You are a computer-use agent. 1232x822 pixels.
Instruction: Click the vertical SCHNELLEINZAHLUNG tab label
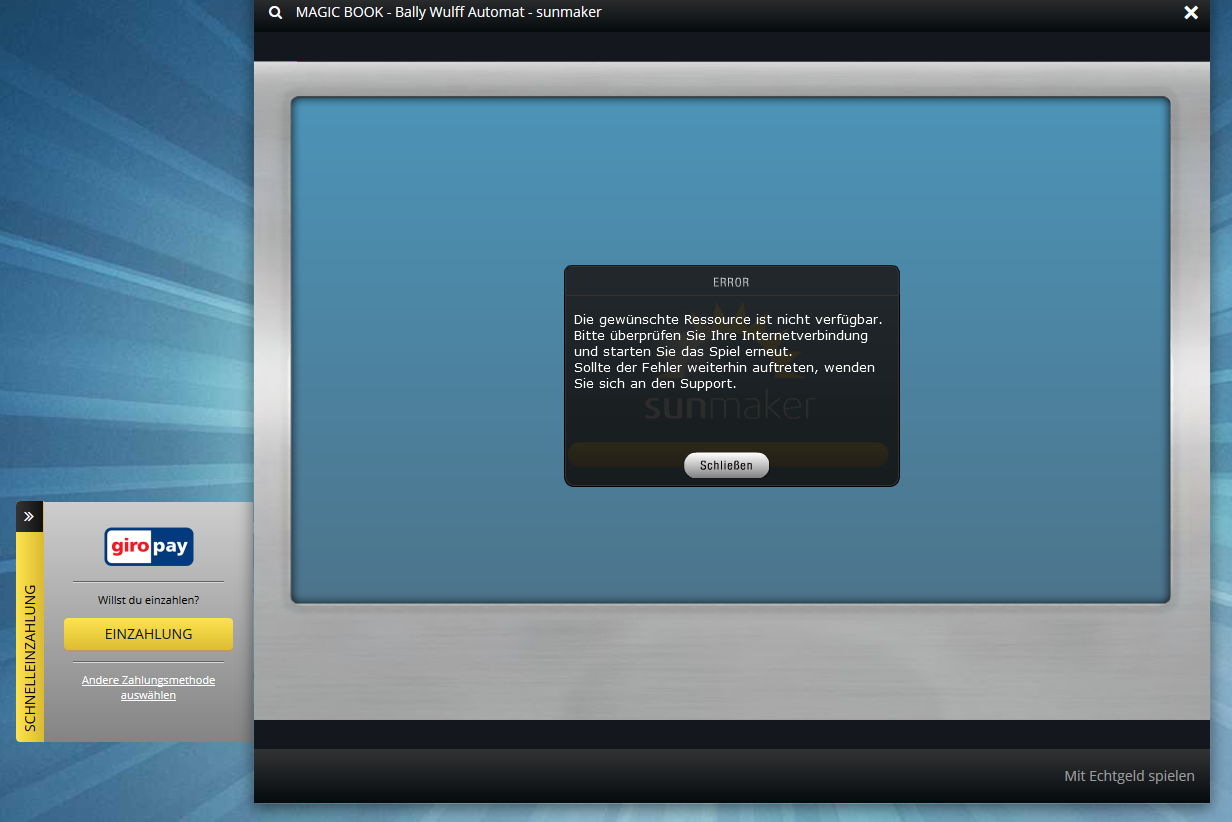30,658
